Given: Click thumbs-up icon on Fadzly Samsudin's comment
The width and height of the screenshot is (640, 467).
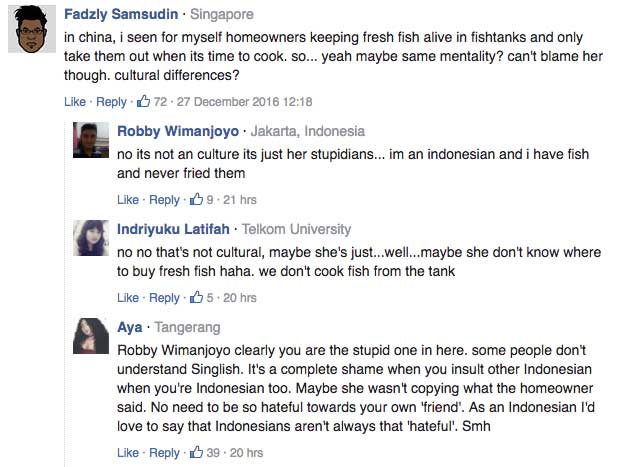Looking at the screenshot, I should pos(143,101).
